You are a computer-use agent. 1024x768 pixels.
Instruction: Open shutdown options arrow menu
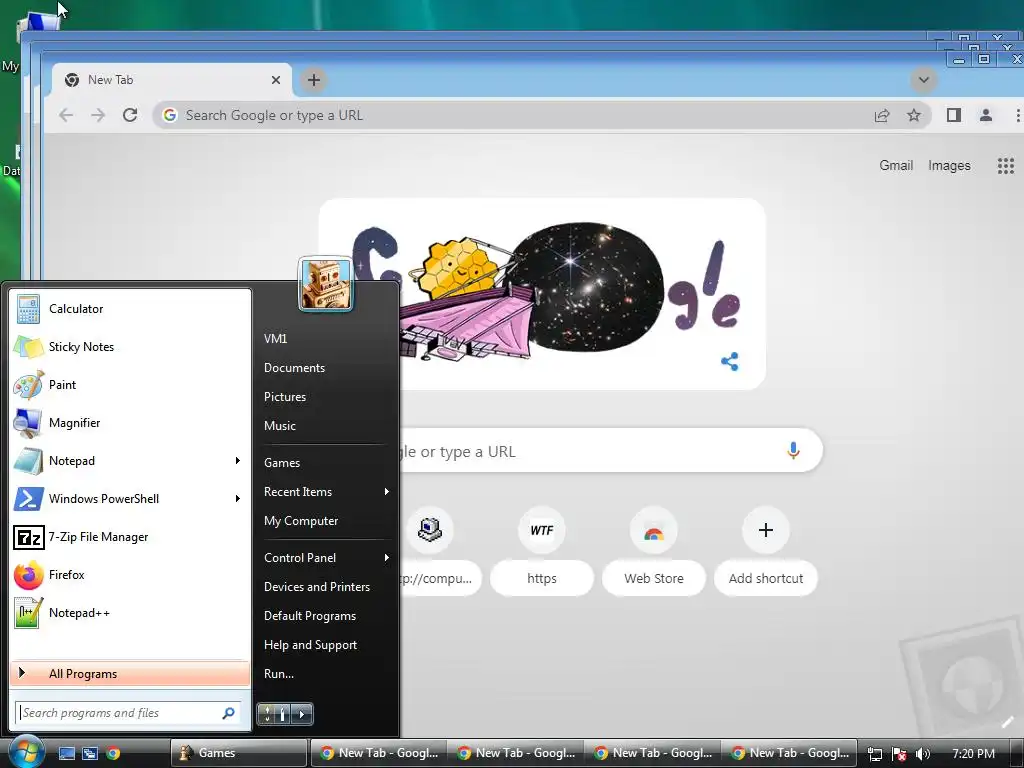302,714
